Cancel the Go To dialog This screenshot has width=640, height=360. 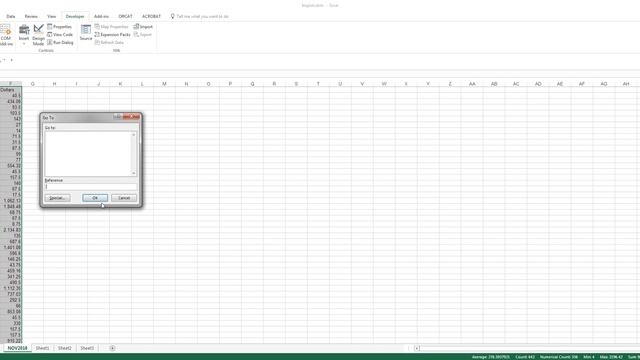tap(124, 198)
